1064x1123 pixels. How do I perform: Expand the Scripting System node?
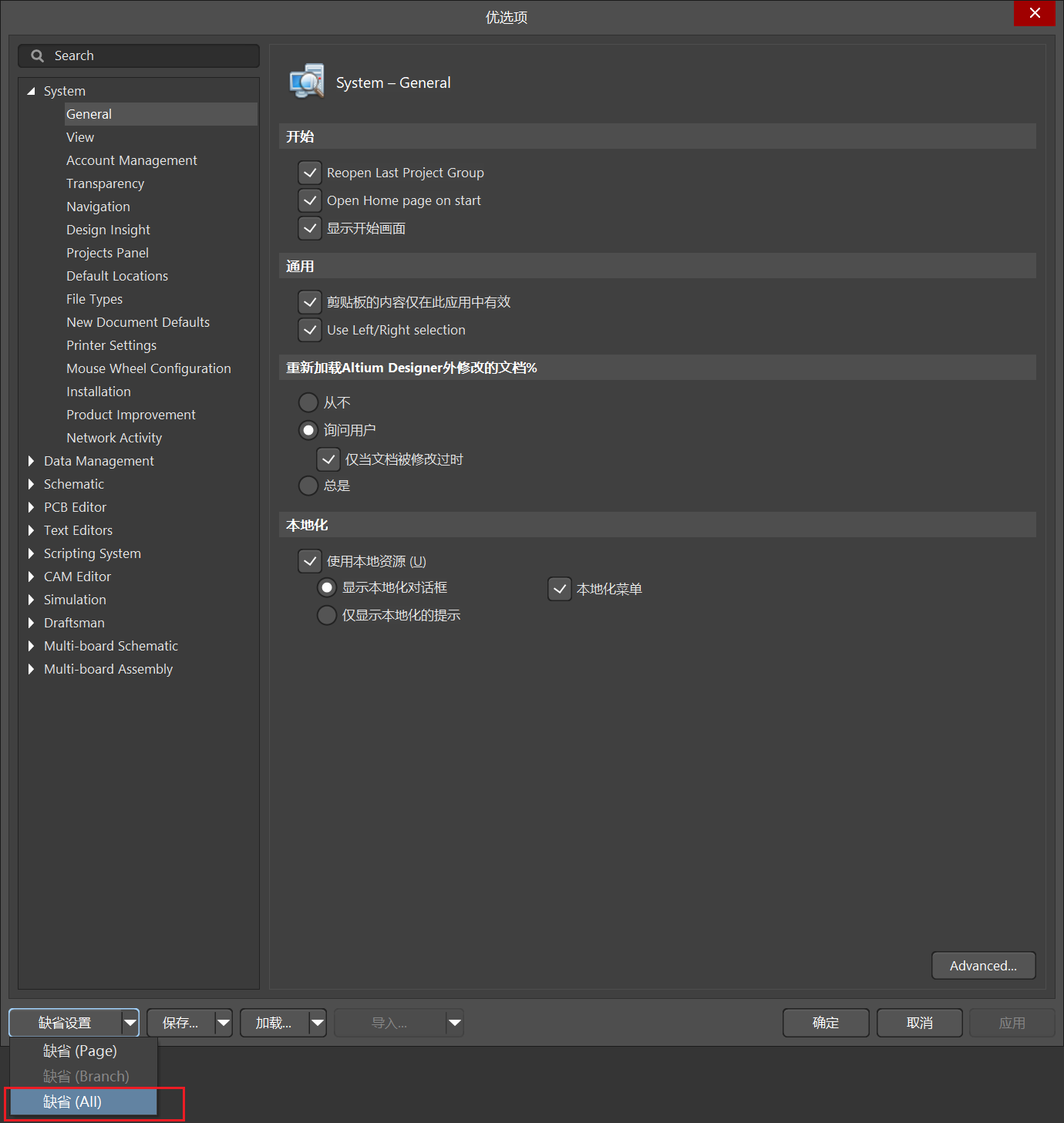(31, 553)
